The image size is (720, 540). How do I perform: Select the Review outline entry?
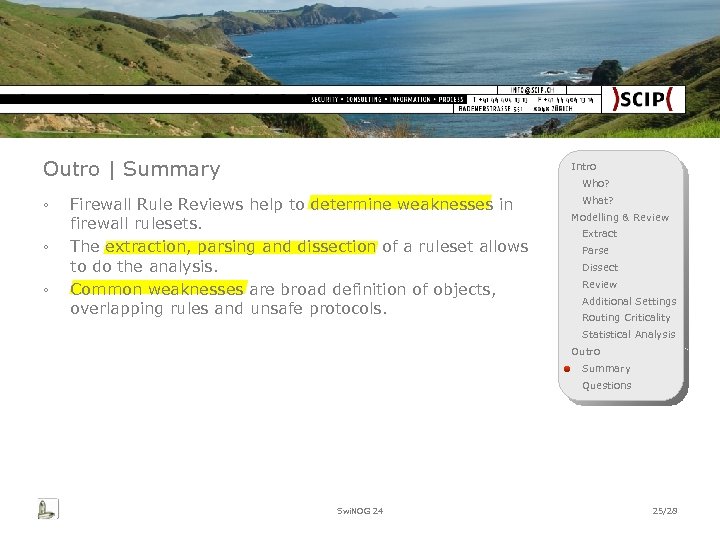click(x=599, y=285)
